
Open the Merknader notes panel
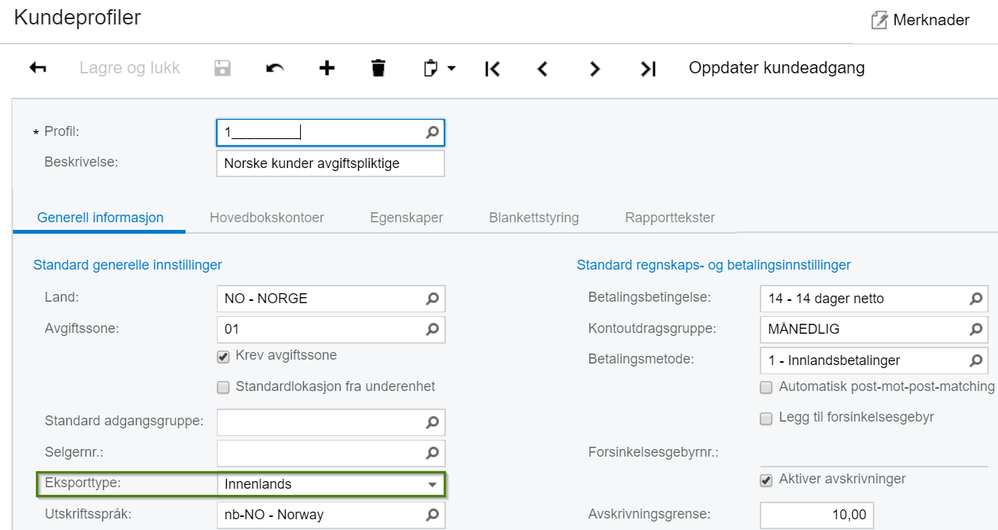(920, 20)
